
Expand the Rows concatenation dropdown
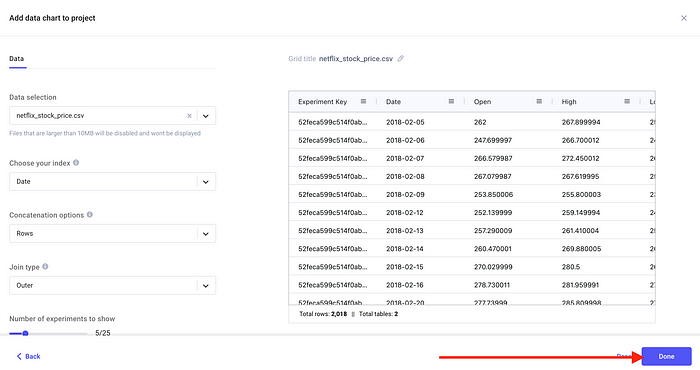[x=206, y=233]
